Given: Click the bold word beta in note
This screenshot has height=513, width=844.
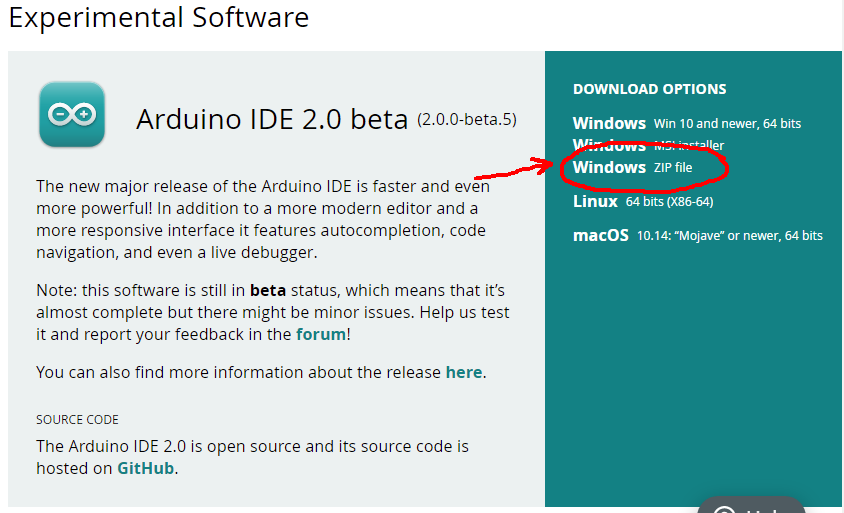Looking at the screenshot, I should 268,290.
